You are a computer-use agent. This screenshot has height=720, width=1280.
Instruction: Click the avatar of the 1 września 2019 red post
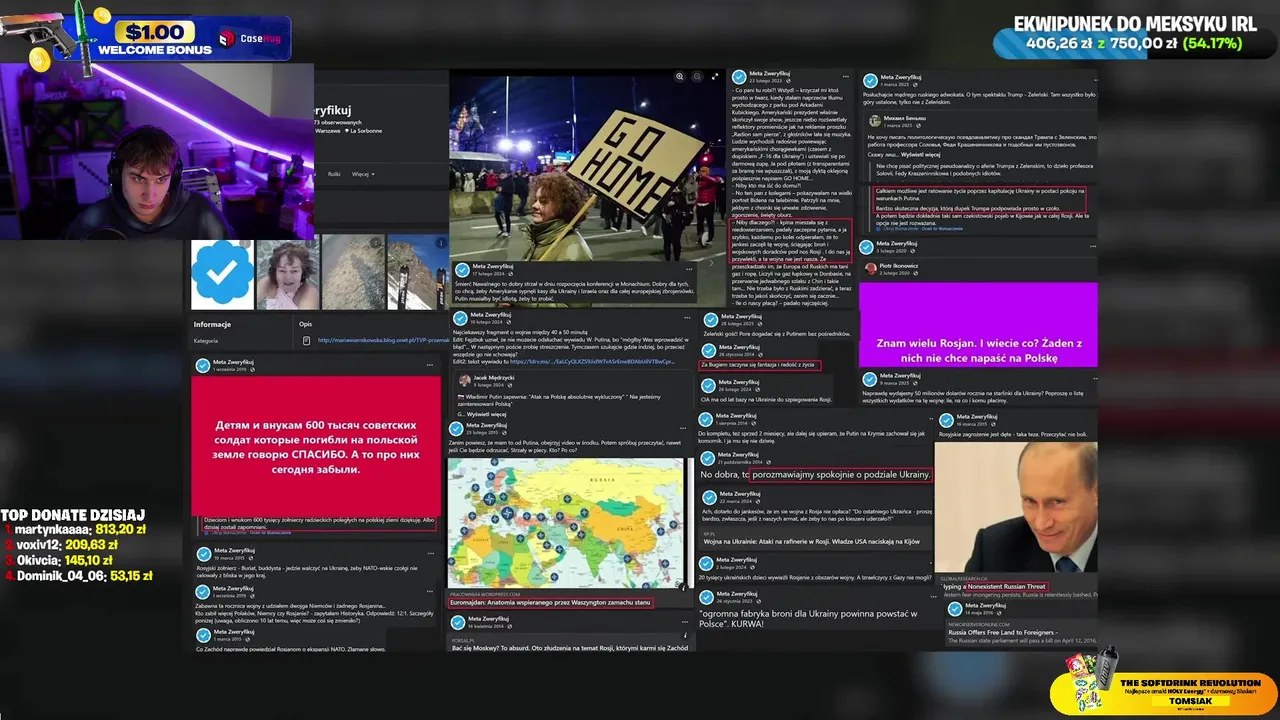tap(203, 364)
